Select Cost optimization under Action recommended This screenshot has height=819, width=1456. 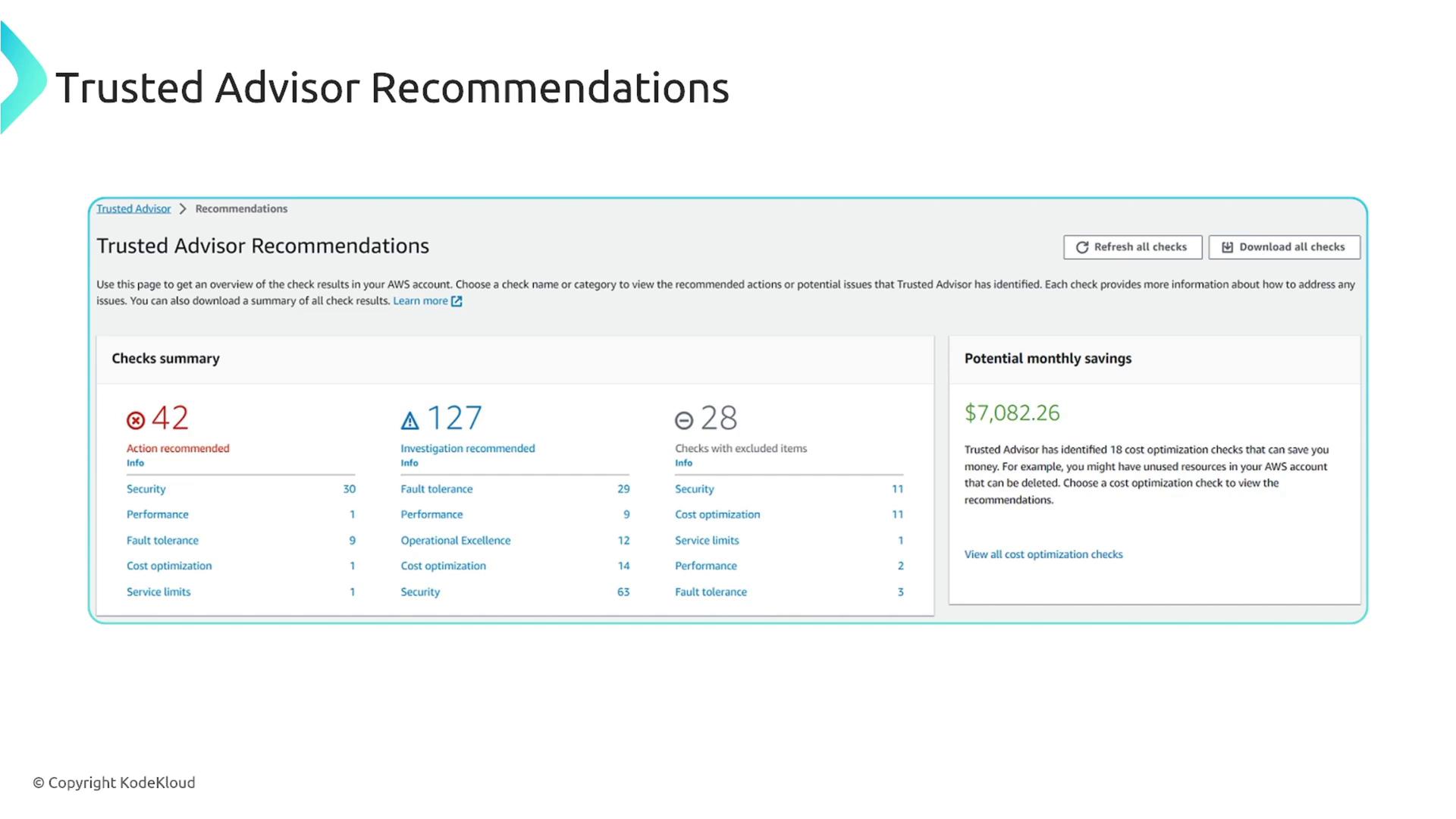tap(169, 566)
